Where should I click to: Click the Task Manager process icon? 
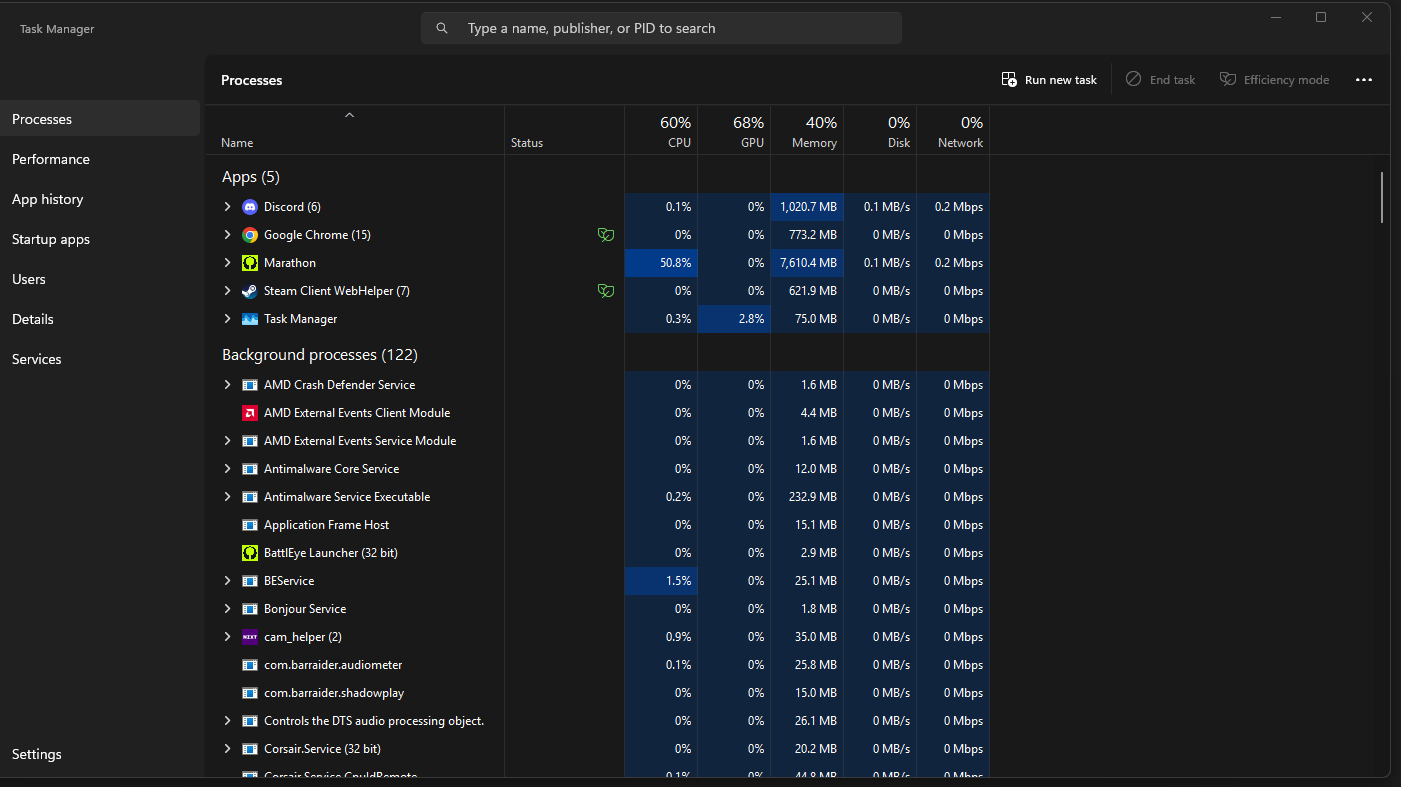pyautogui.click(x=250, y=319)
